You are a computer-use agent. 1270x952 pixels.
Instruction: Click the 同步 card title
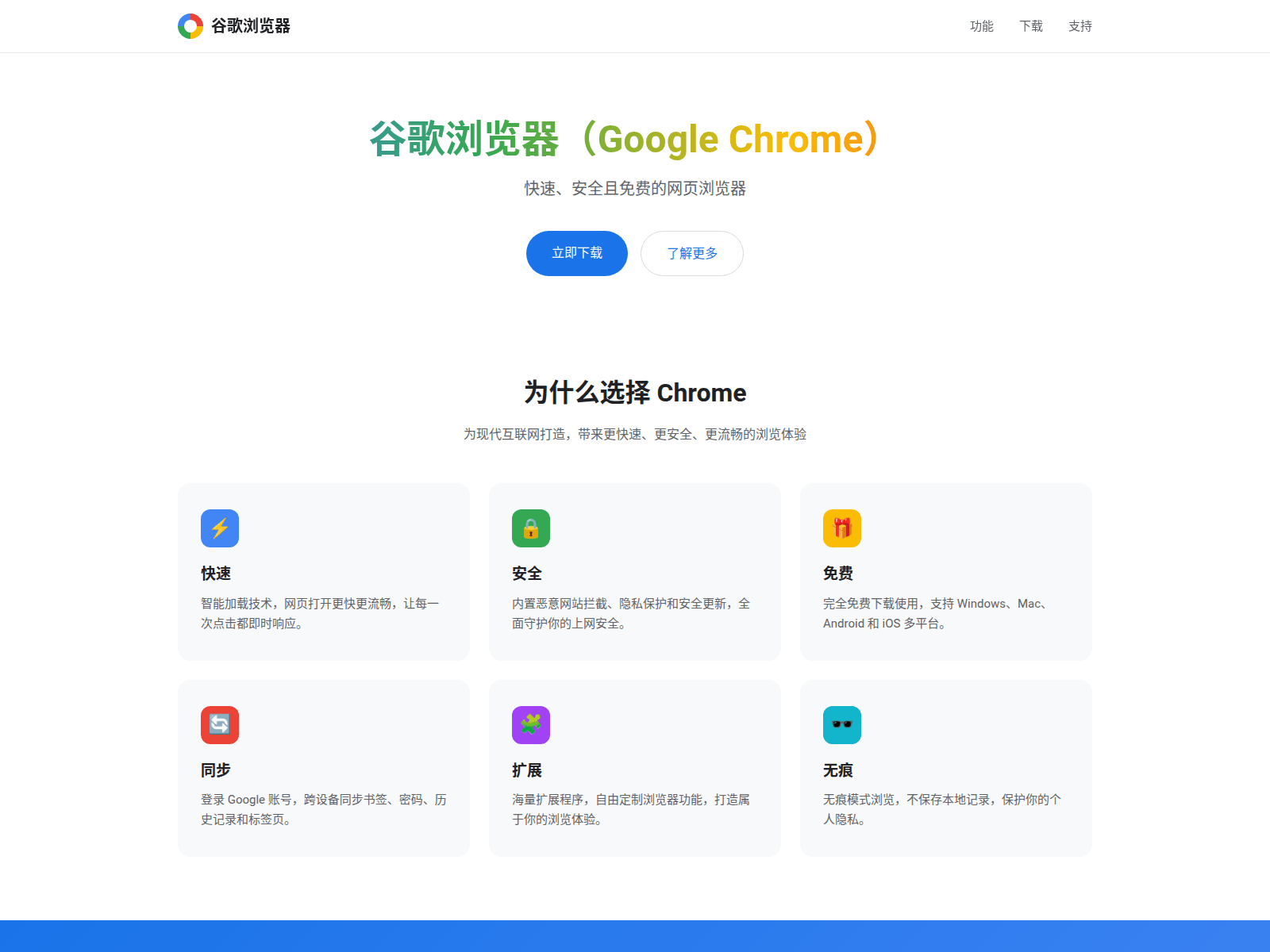coord(216,770)
